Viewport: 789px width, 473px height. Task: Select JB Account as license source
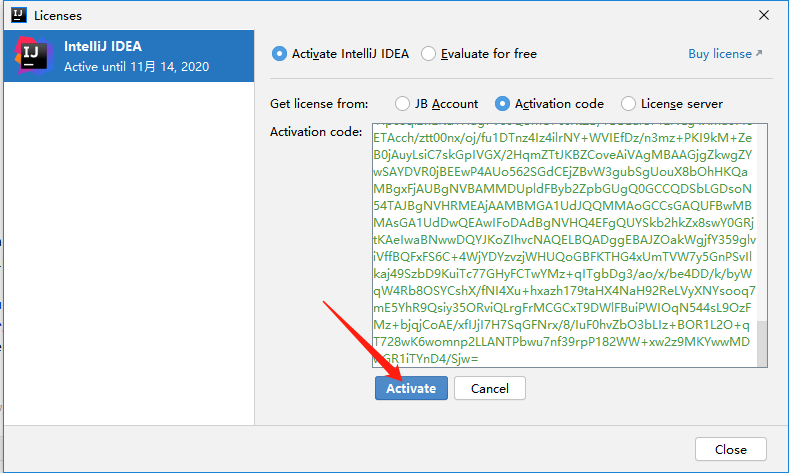436,104
